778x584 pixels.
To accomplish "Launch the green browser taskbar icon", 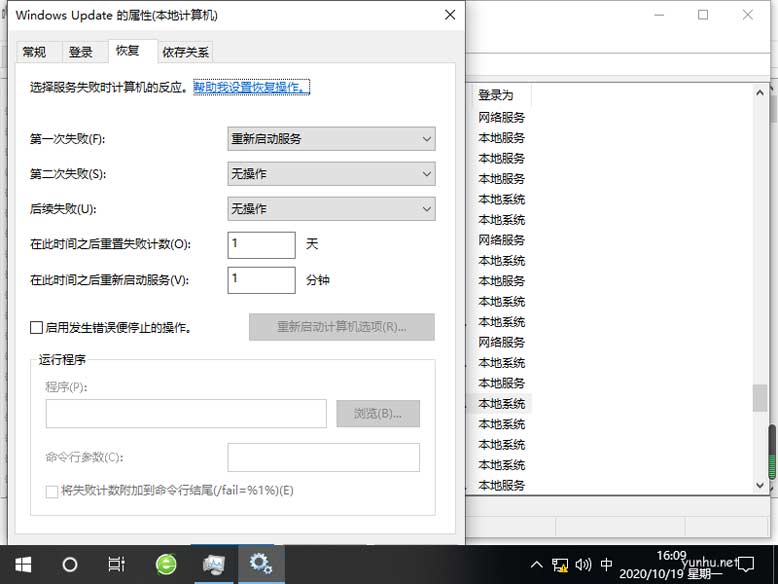I will click(x=166, y=565).
